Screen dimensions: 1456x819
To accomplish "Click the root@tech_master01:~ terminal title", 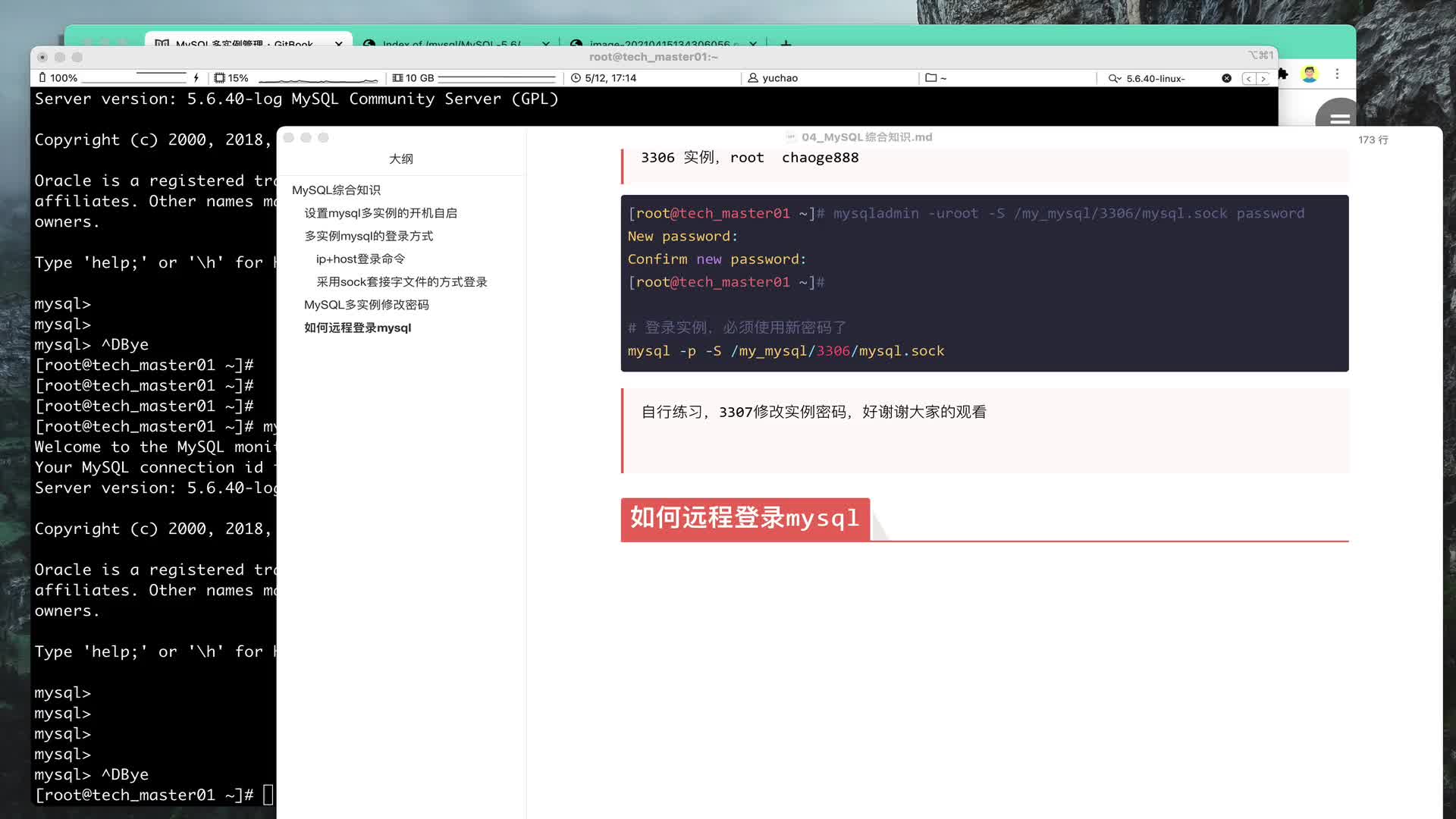I will pyautogui.click(x=653, y=57).
